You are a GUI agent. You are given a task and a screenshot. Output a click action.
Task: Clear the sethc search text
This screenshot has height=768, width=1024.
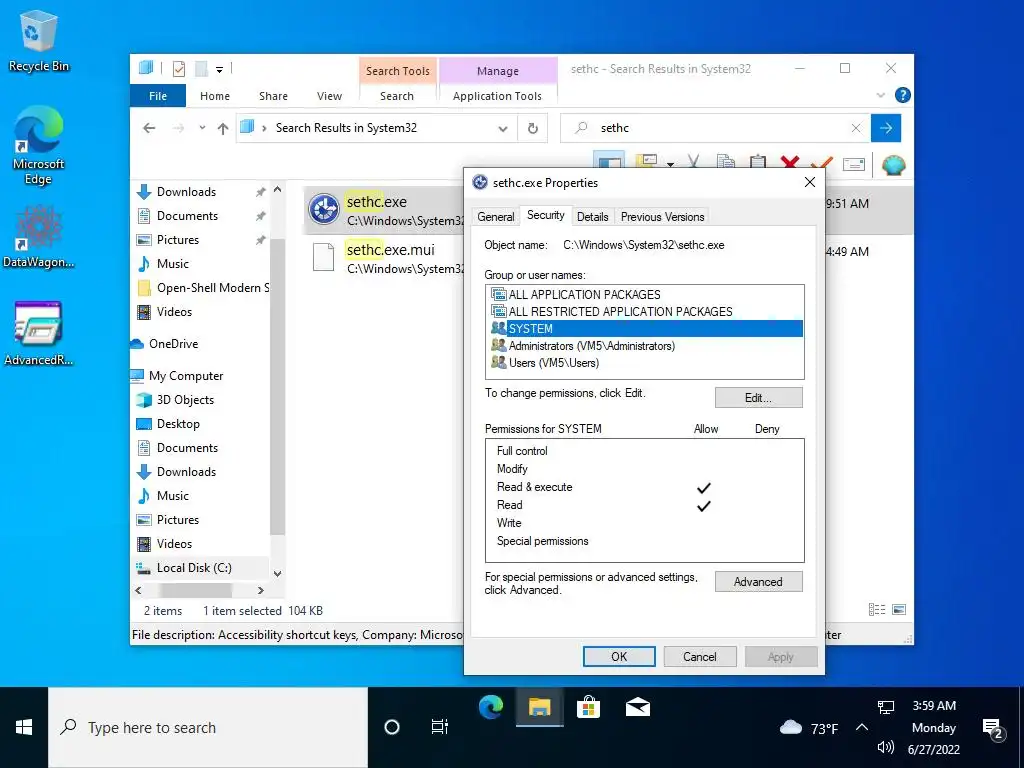(856, 128)
